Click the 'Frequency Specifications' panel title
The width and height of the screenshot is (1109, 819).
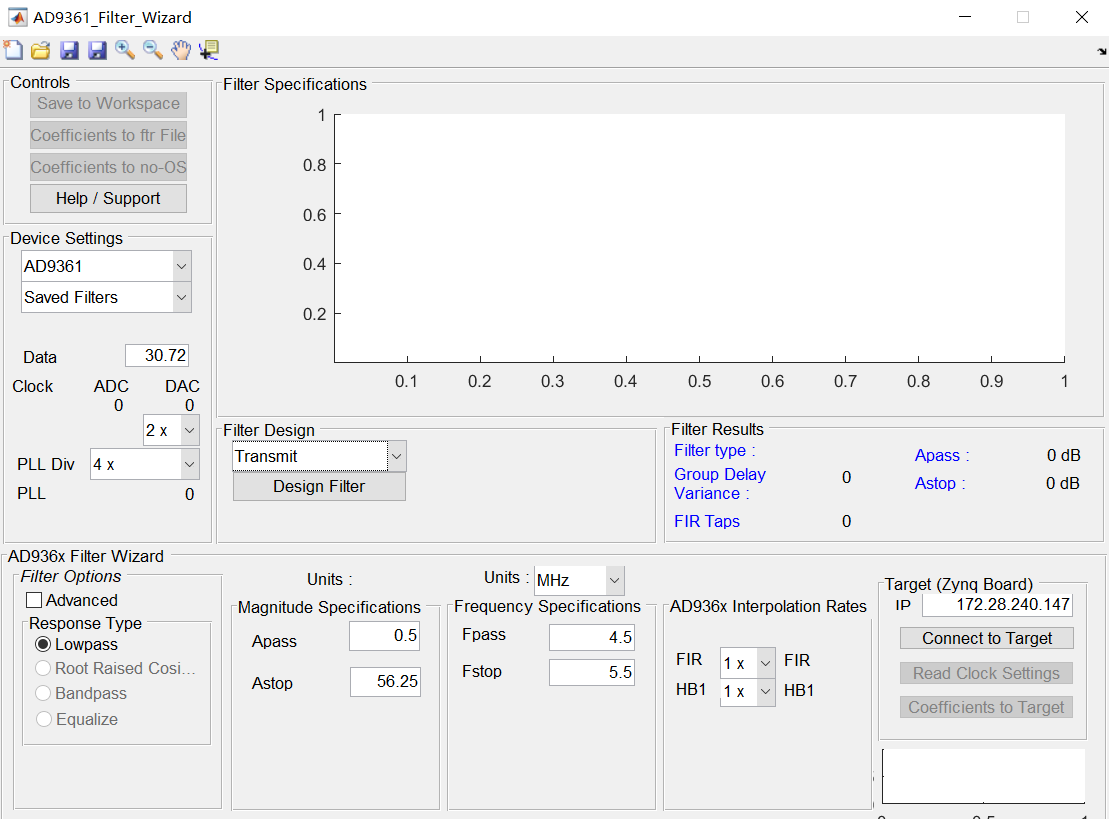pyautogui.click(x=547, y=606)
